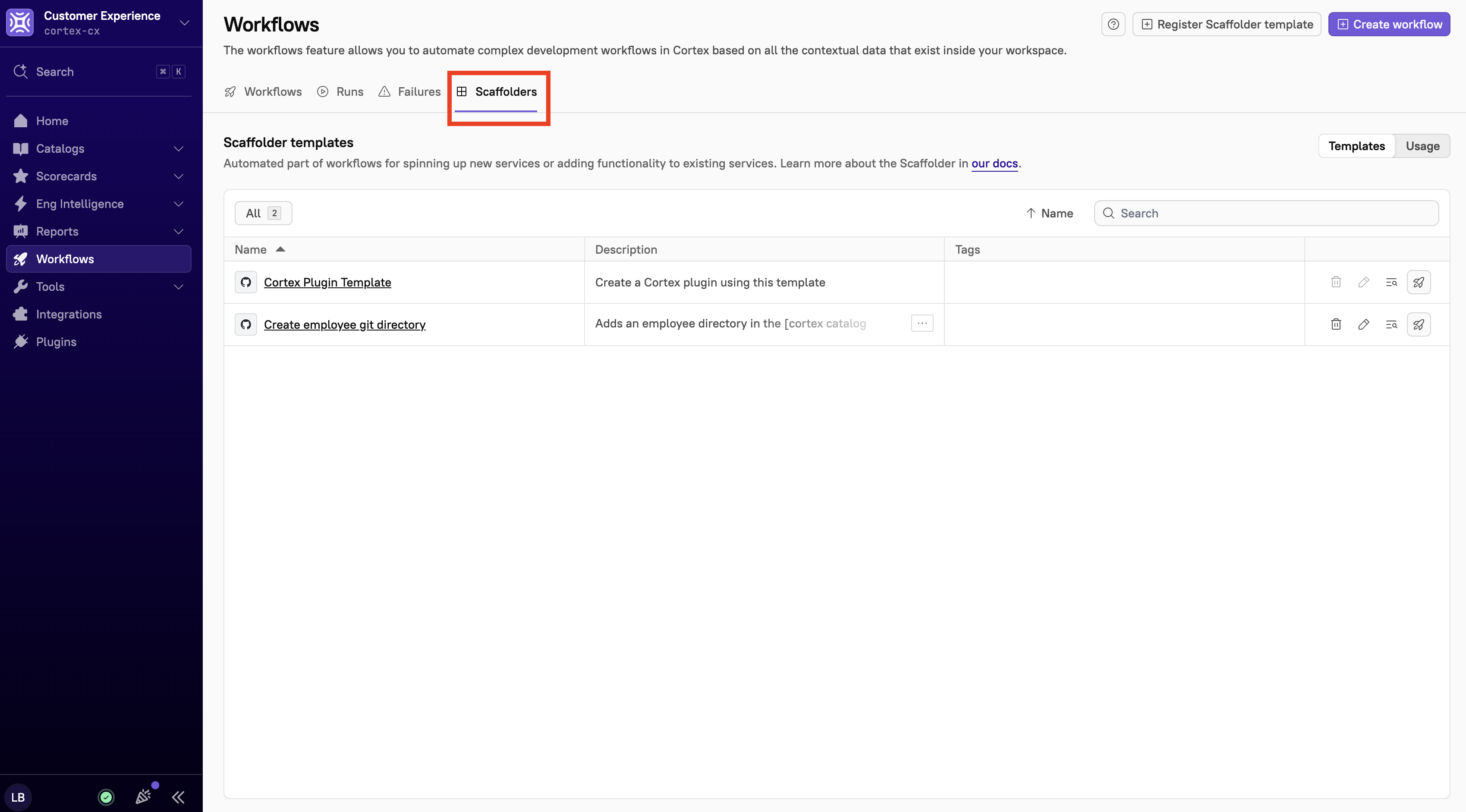Click the All filter chip

tap(264, 214)
